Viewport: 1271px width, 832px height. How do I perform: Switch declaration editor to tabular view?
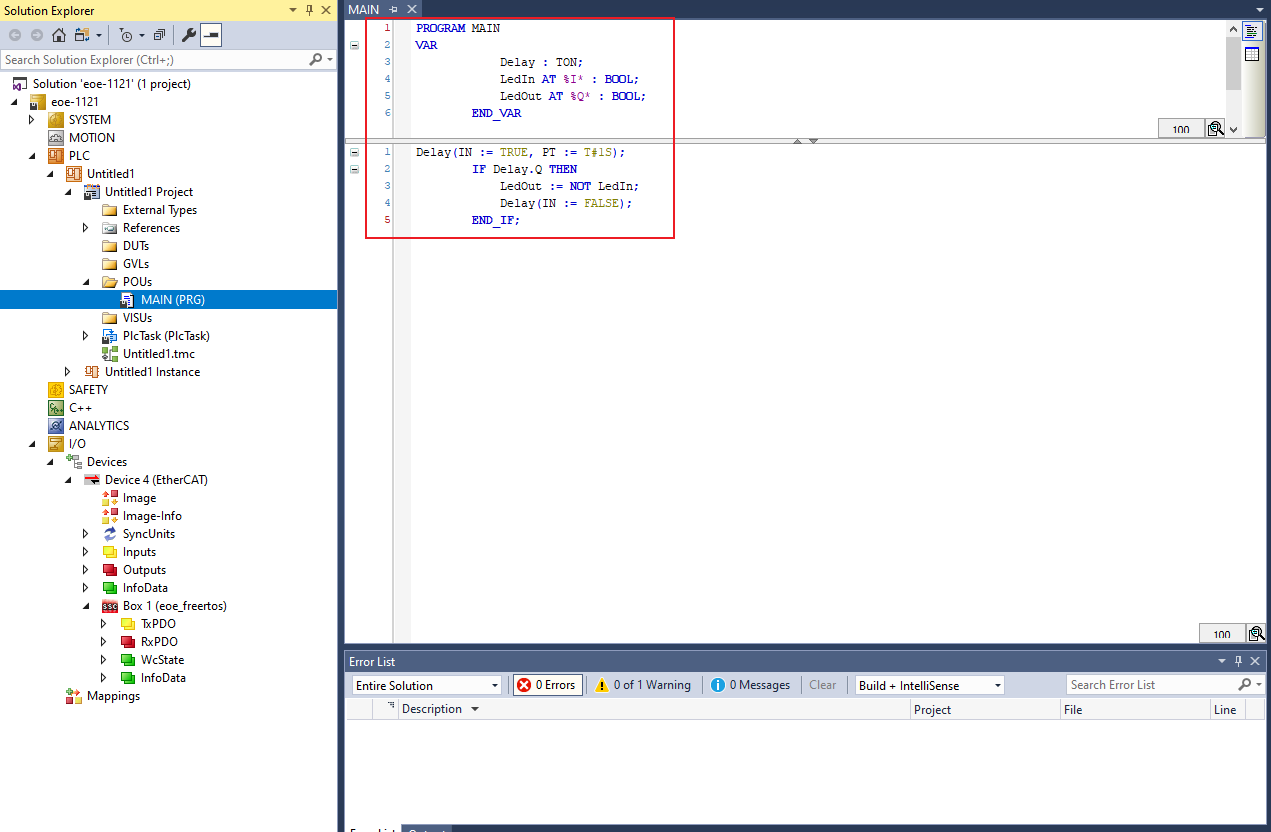(x=1252, y=53)
